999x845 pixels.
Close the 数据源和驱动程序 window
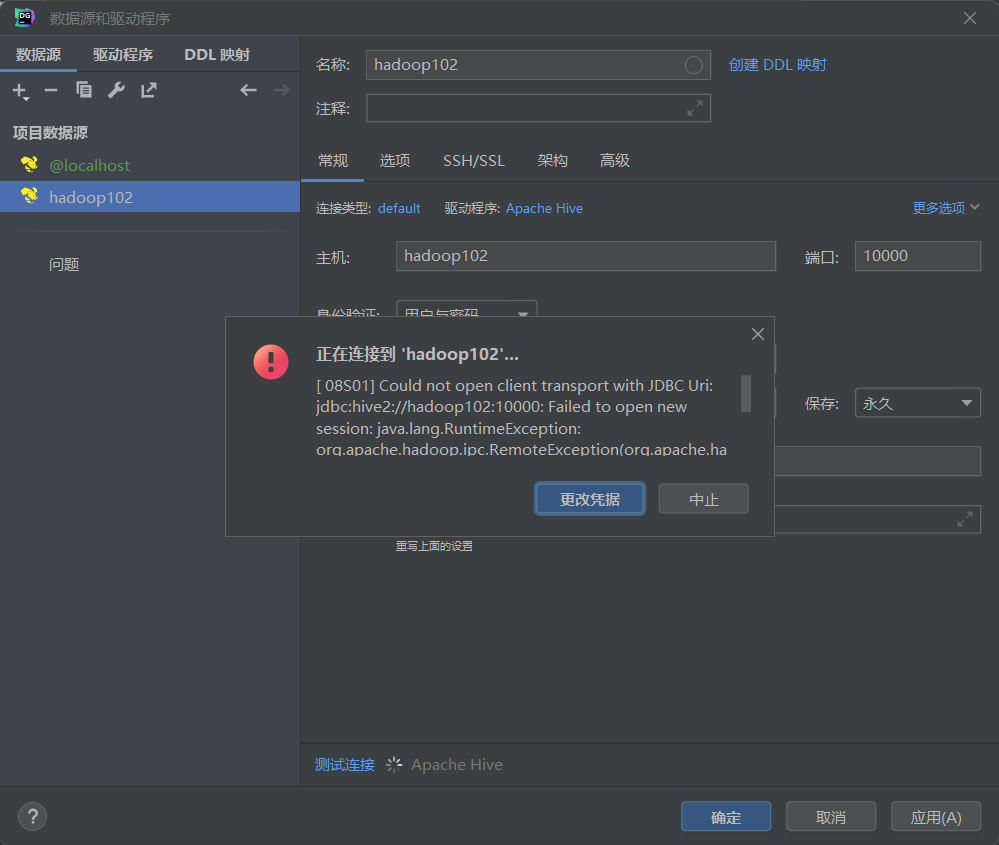[x=970, y=18]
